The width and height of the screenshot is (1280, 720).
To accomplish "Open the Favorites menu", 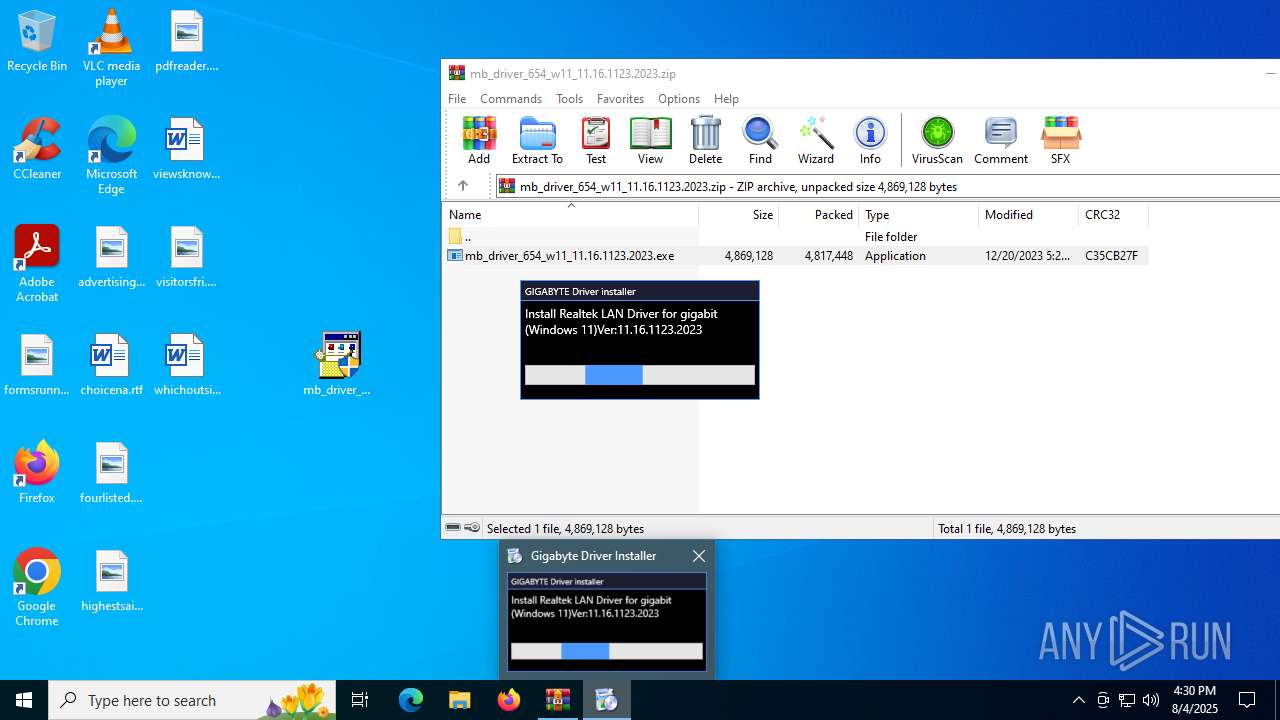I will click(620, 99).
